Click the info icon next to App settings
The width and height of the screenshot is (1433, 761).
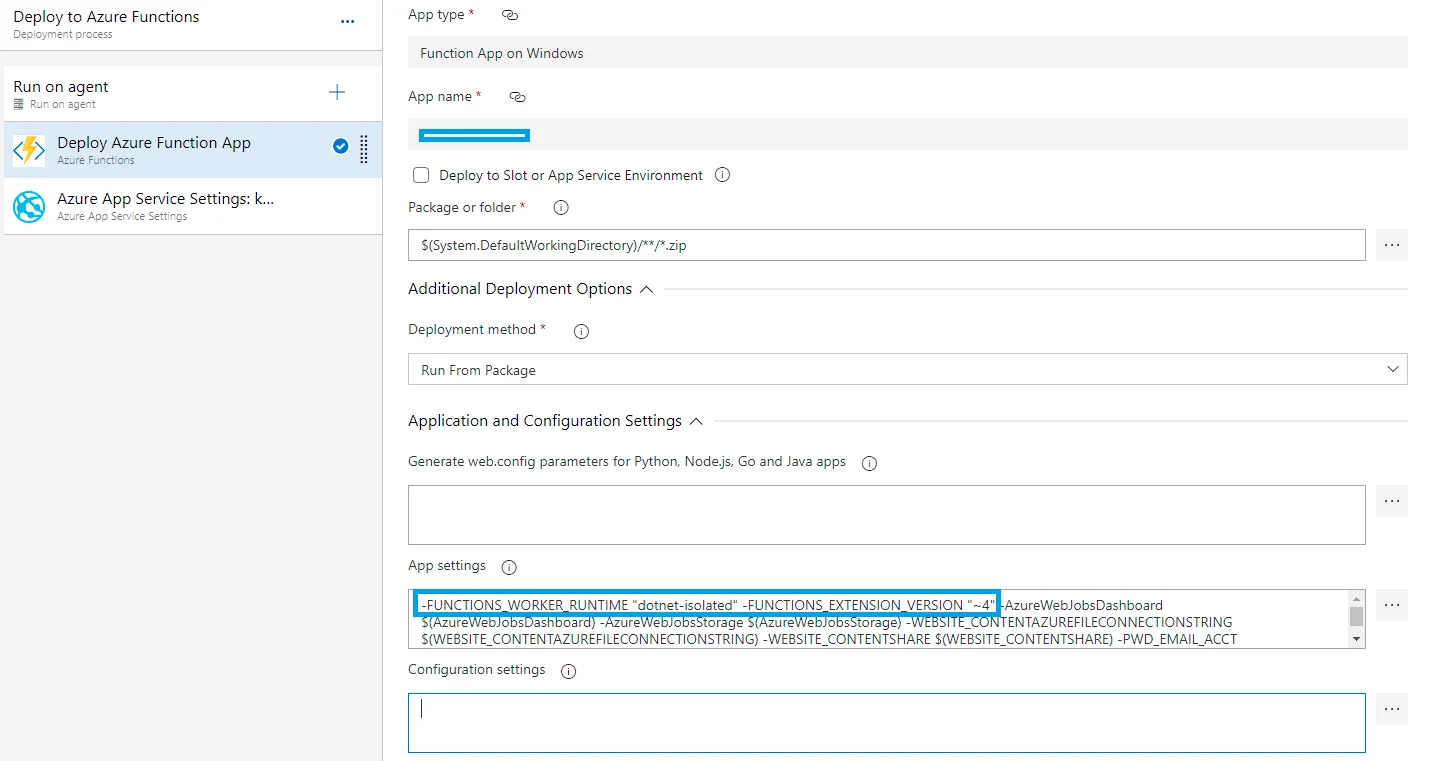[508, 567]
